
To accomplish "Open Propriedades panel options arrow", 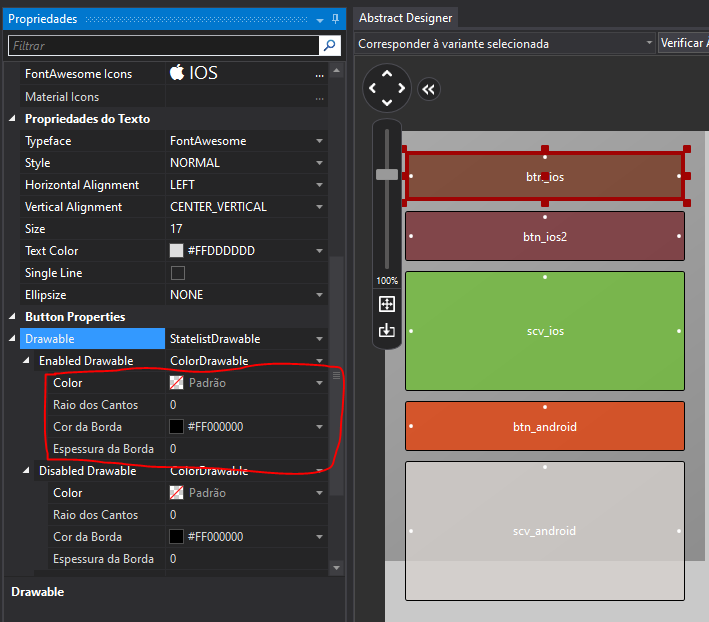I will point(320,20).
